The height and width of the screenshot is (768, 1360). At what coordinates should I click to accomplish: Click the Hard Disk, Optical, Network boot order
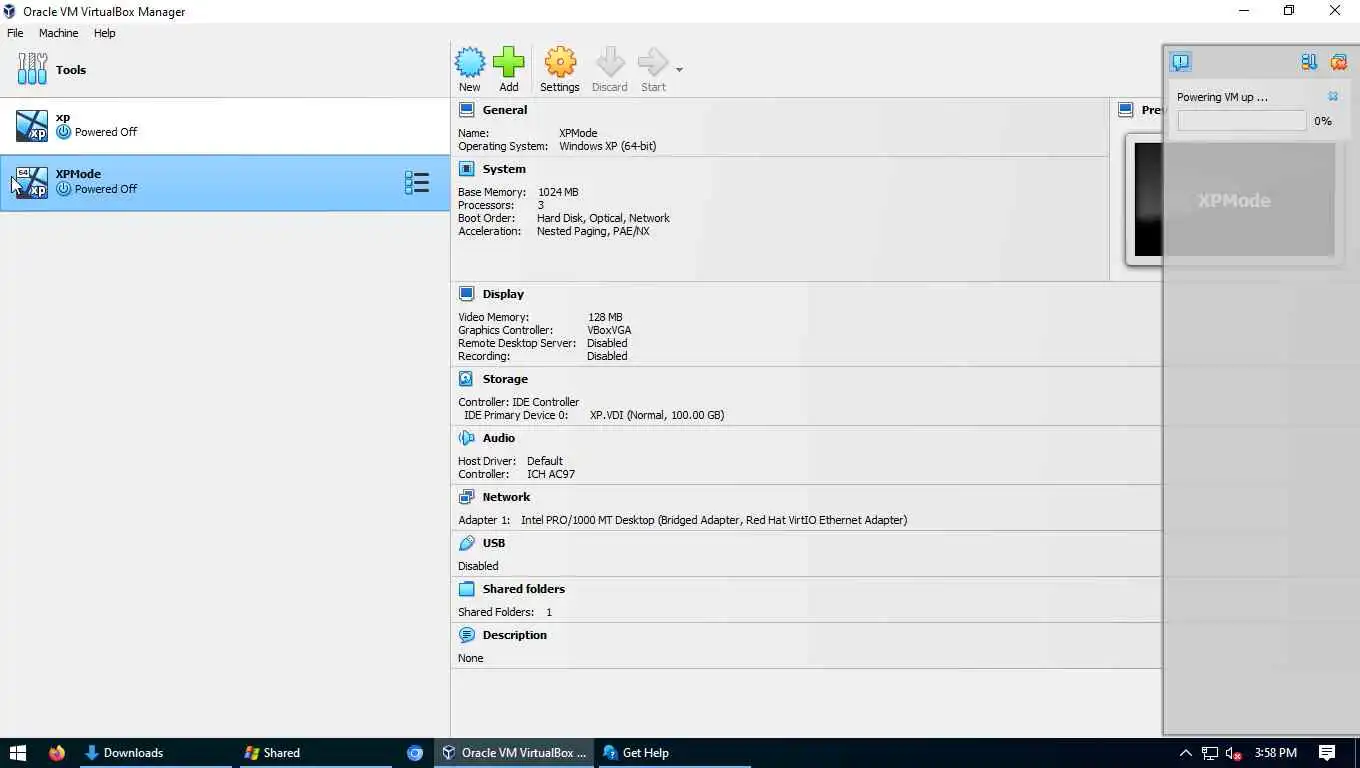pyautogui.click(x=603, y=218)
